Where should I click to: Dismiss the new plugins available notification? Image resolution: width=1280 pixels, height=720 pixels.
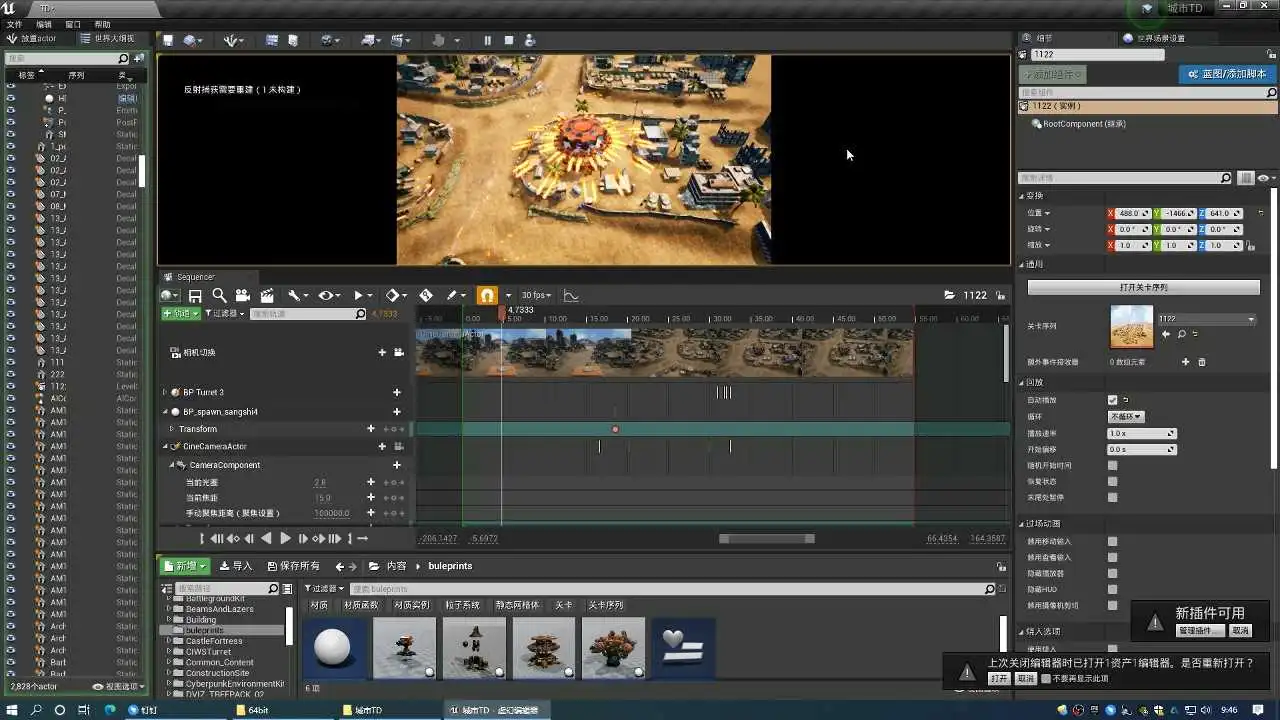[x=1240, y=631]
